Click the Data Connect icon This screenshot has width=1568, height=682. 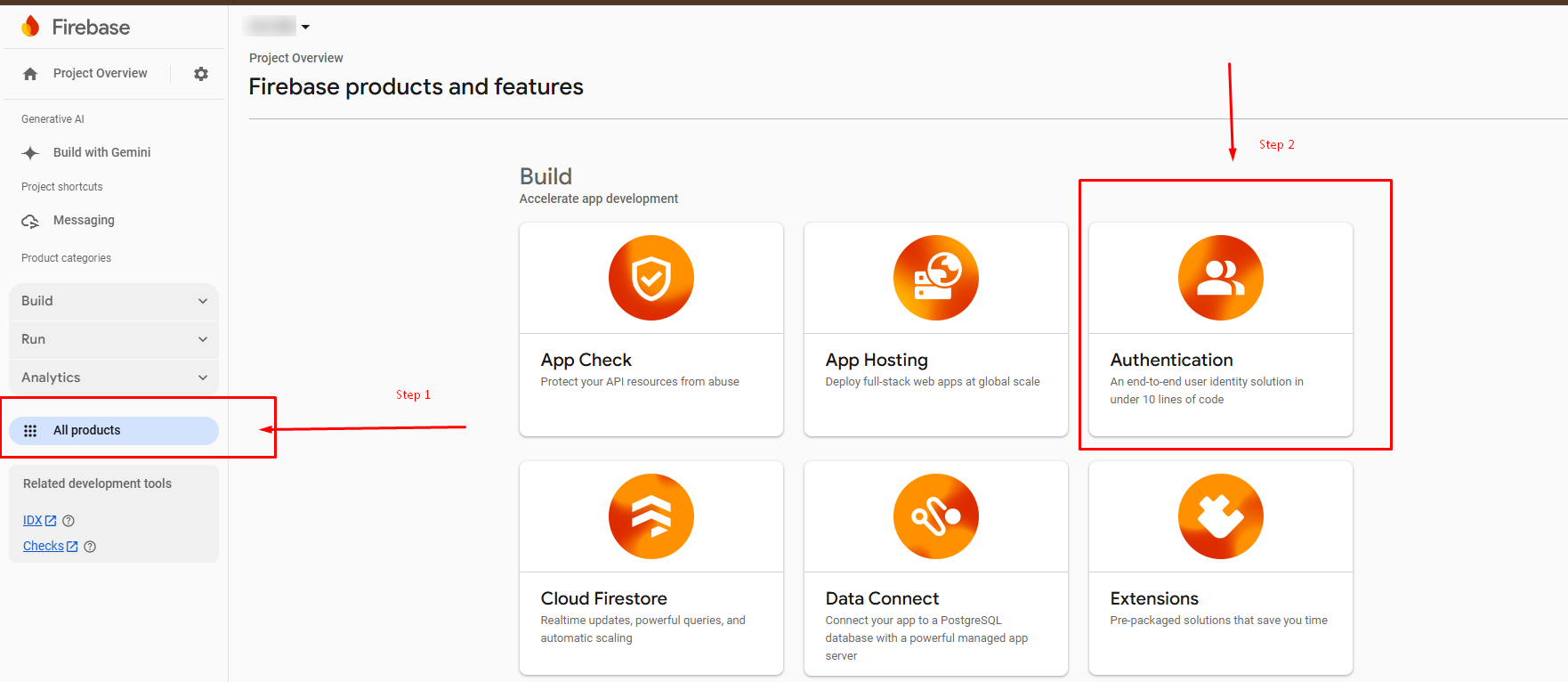tap(935, 516)
